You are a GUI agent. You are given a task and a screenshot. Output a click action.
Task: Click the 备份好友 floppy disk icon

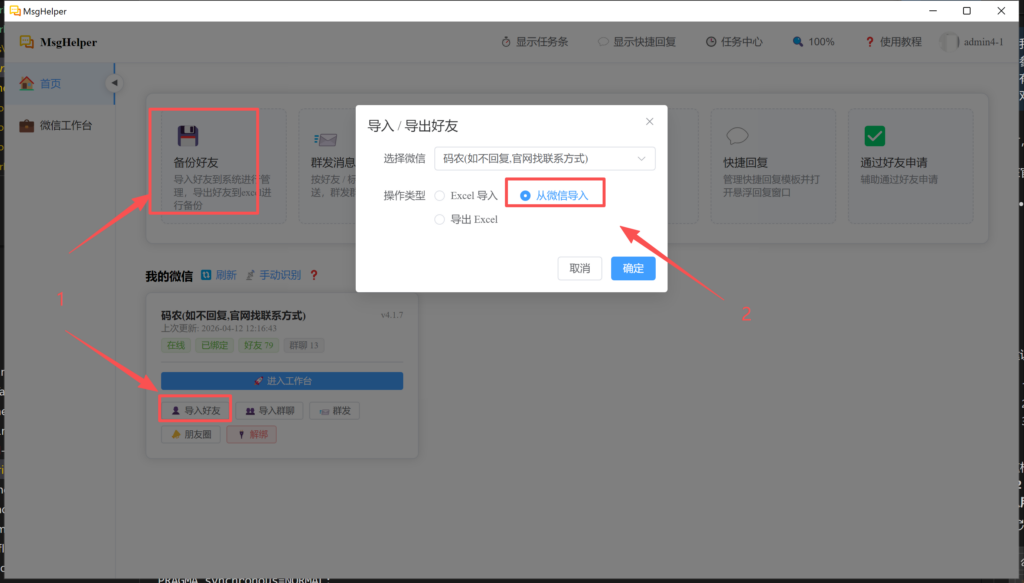(186, 137)
